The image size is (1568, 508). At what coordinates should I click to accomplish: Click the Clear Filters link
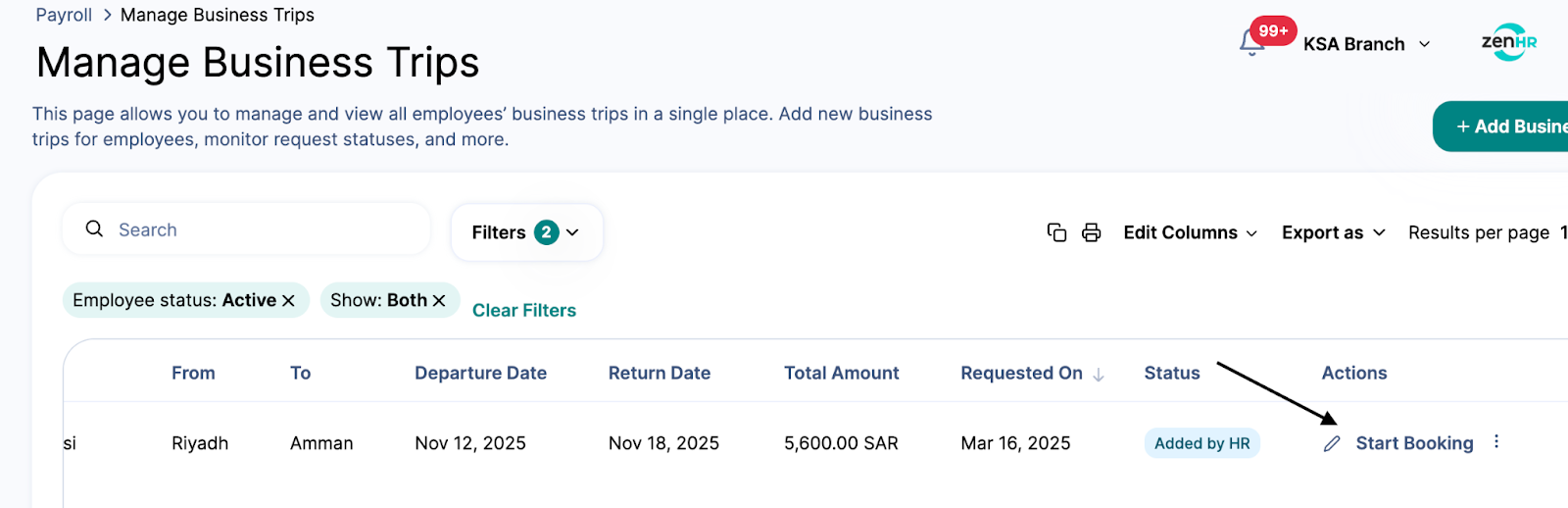tap(524, 310)
